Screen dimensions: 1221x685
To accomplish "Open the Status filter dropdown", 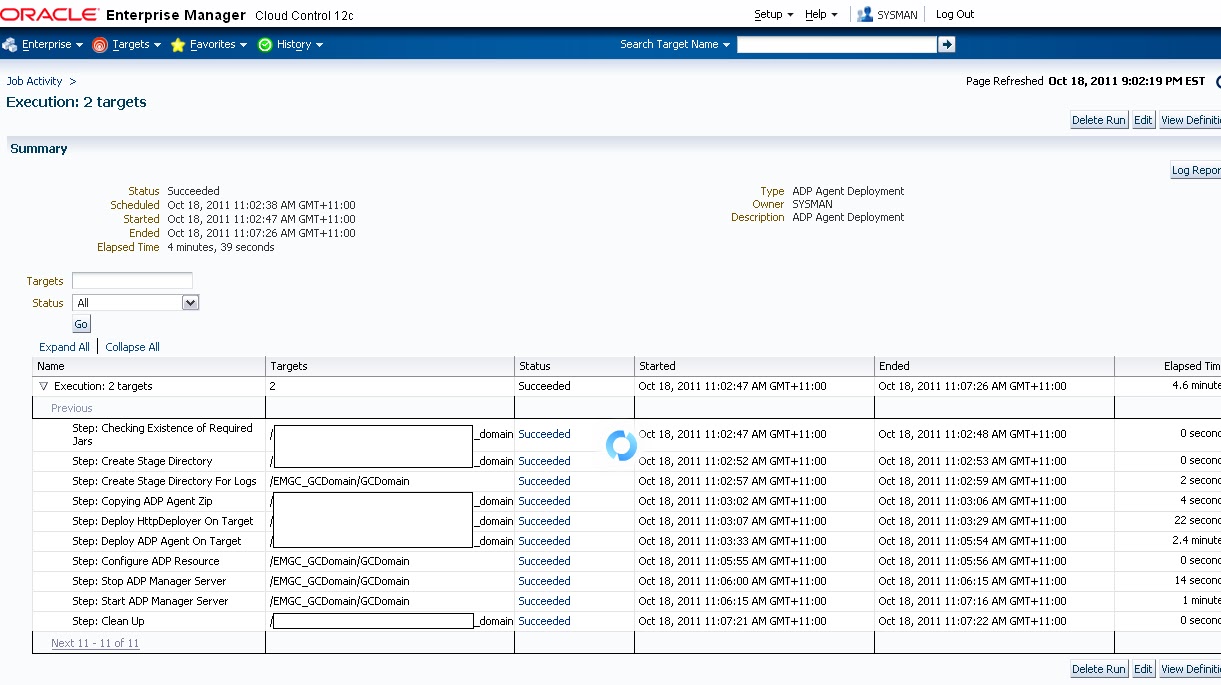I will point(190,302).
